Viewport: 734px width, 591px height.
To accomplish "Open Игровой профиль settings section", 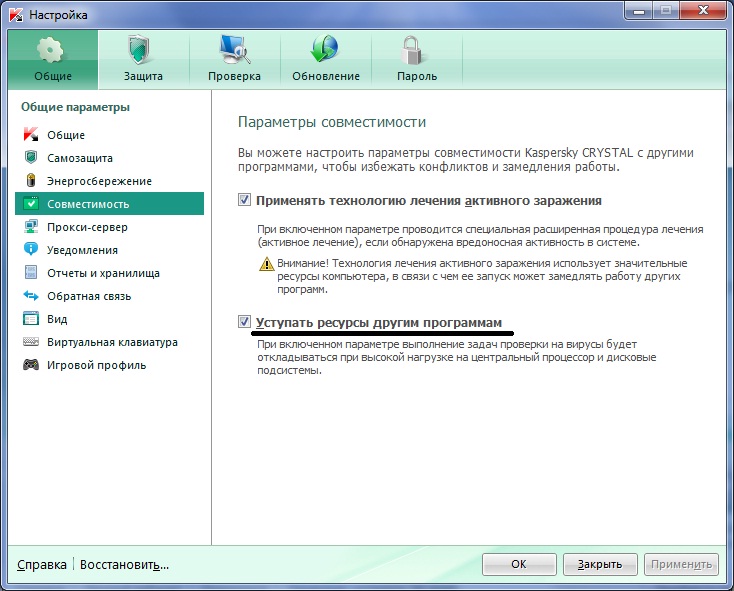I will (x=110, y=365).
